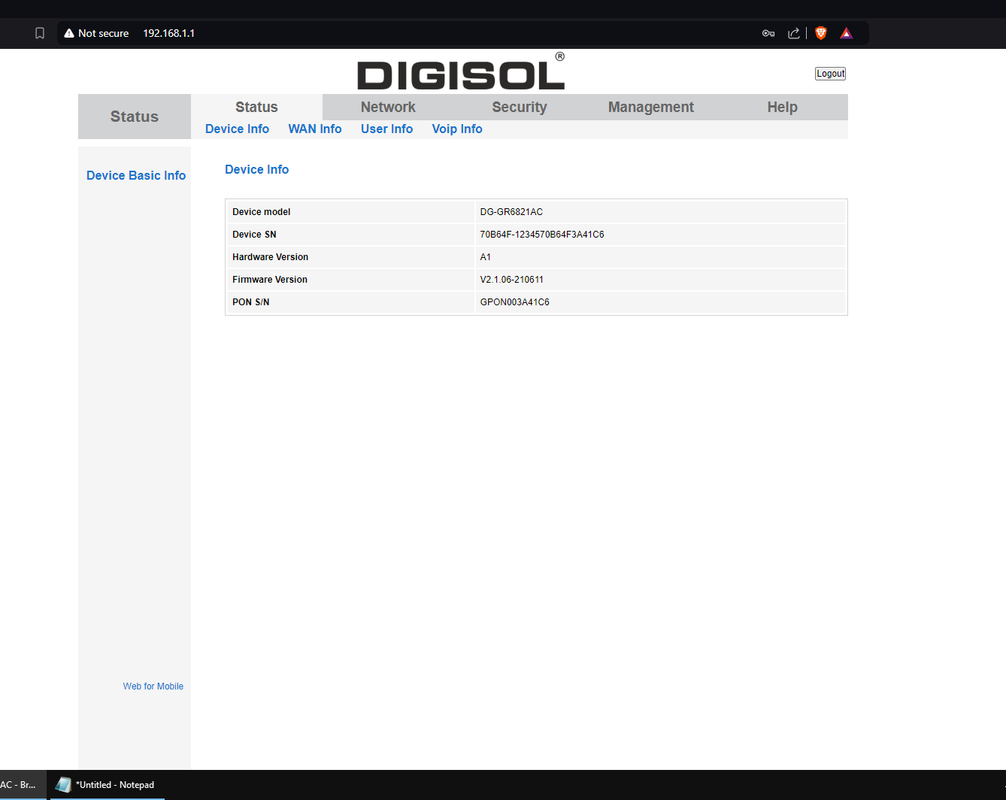Select the Status tab in navigation bar
This screenshot has height=800, width=1006.
256,107
